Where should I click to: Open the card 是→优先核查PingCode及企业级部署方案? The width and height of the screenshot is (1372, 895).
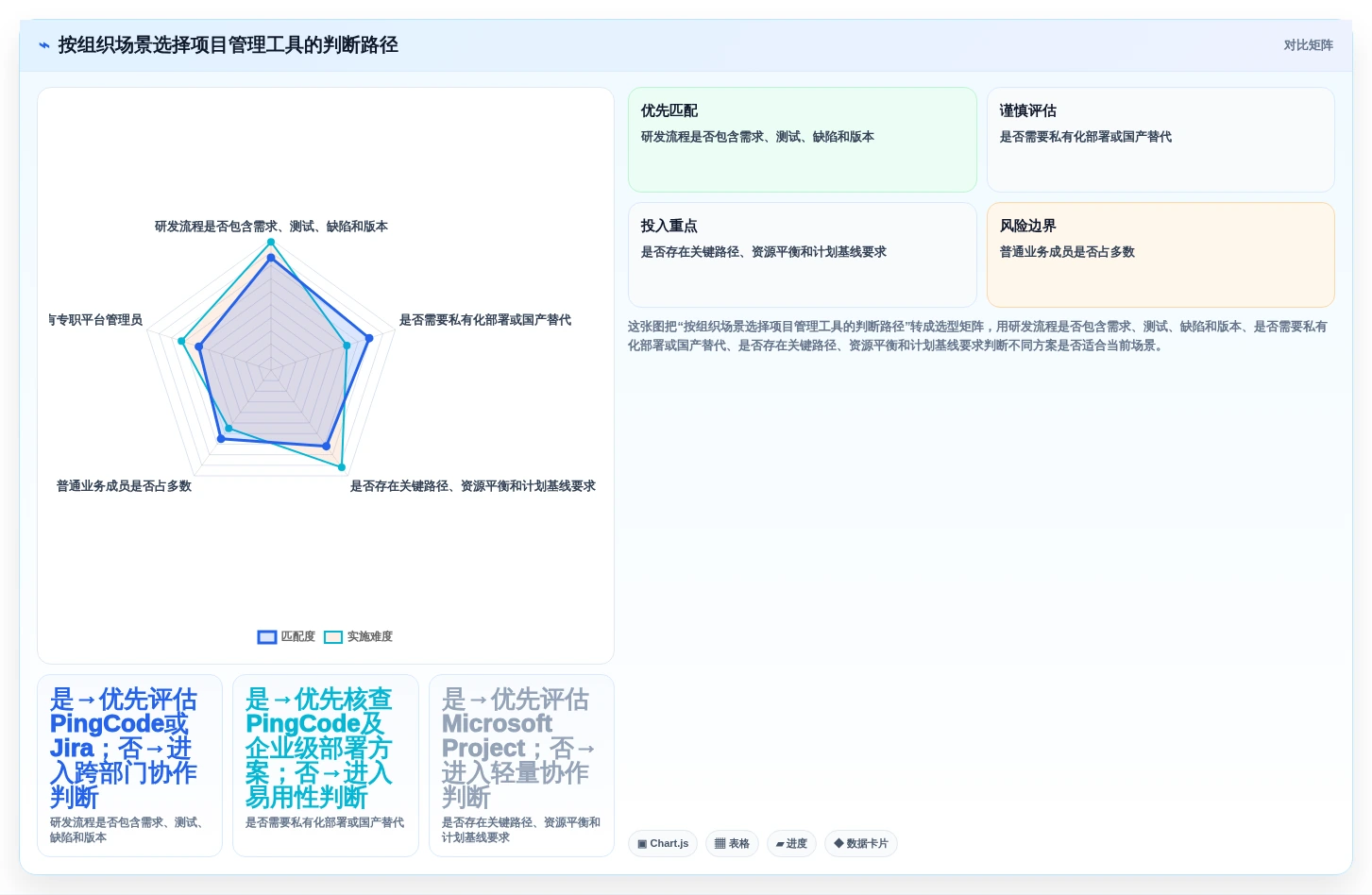pyautogui.click(x=326, y=766)
